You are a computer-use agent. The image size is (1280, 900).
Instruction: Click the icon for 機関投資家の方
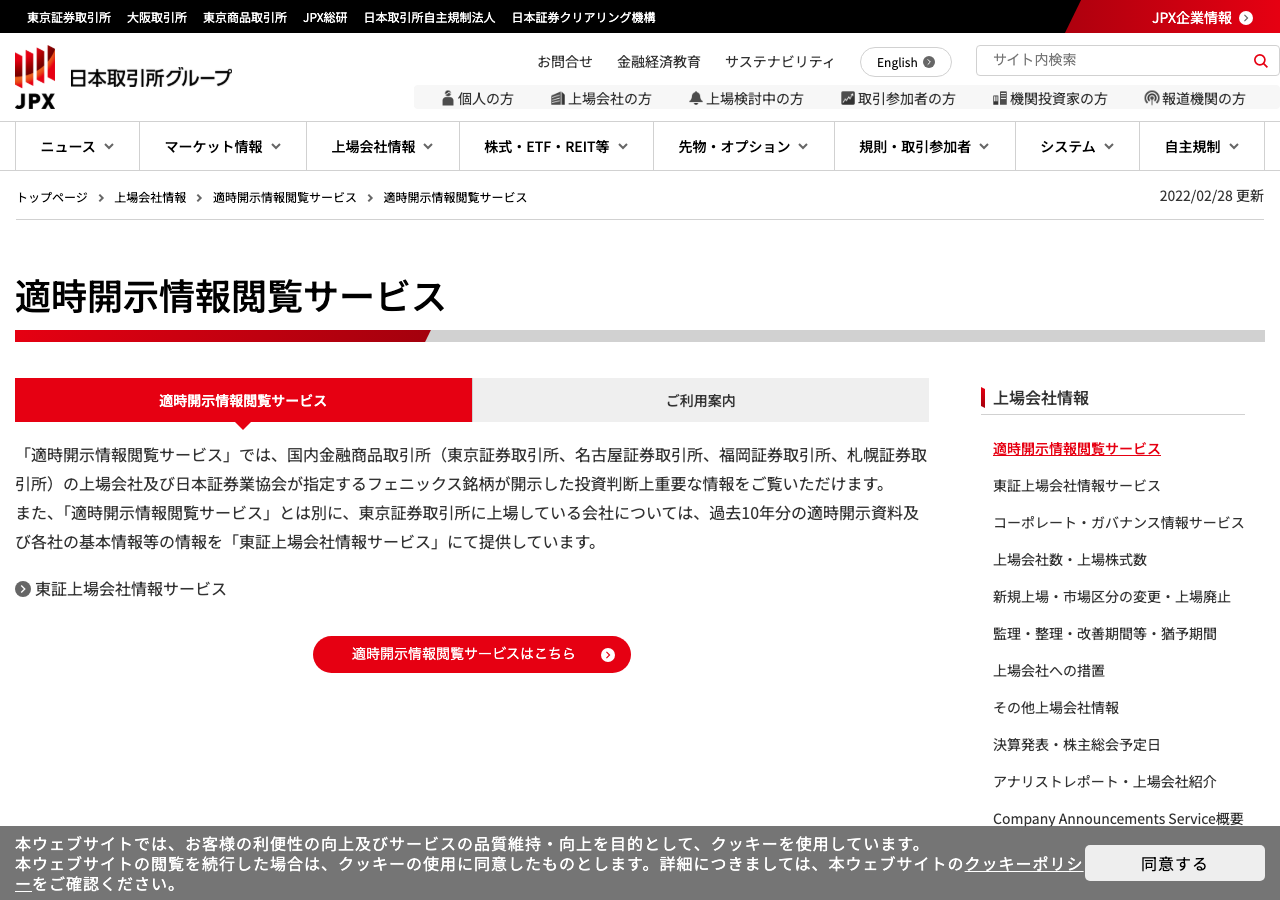[x=1000, y=98]
